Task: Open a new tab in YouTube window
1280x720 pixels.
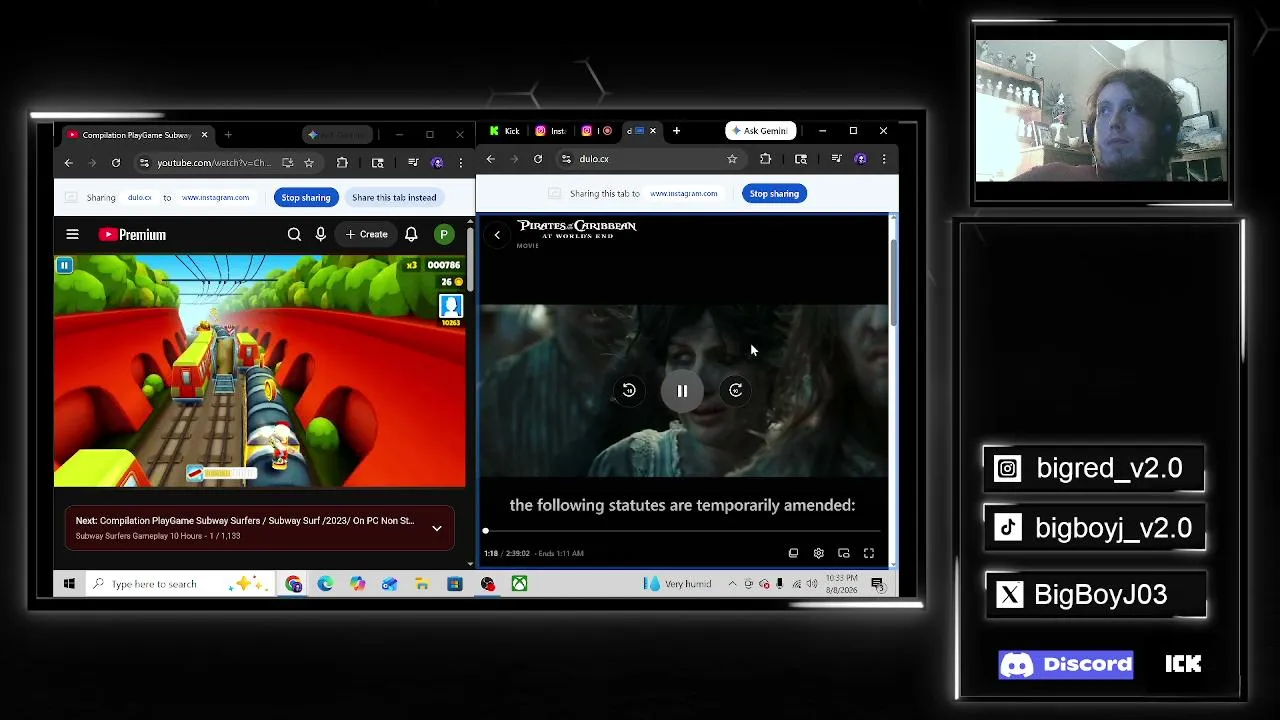Action: point(228,135)
